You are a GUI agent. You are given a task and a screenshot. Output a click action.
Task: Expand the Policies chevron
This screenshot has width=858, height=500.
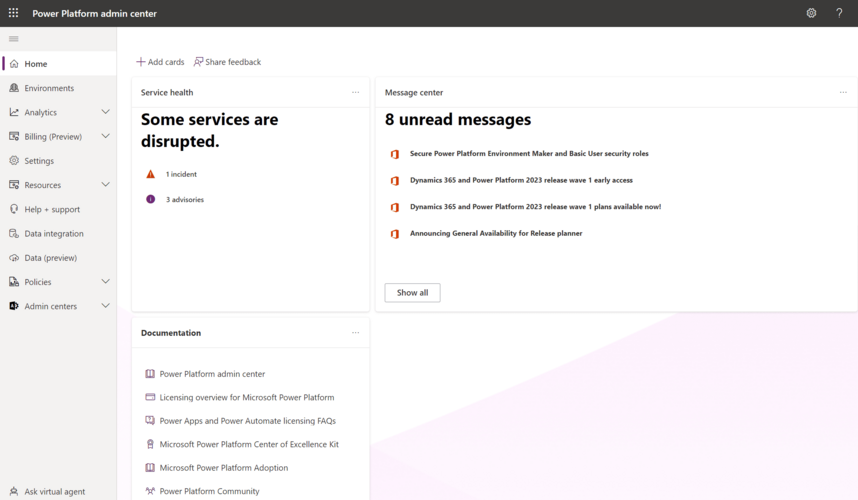(106, 281)
